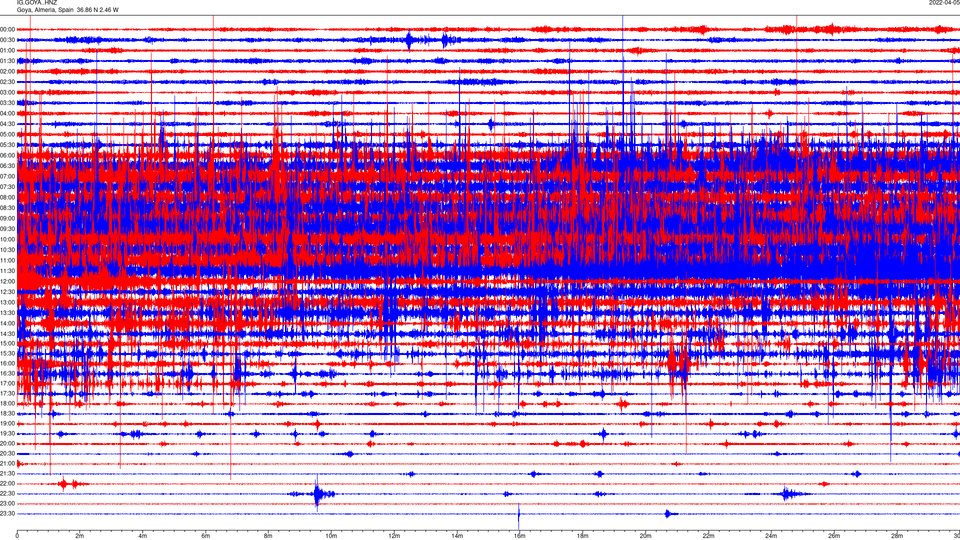Click the '28m' tick label on time axis
The height and width of the screenshot is (540, 960).
(x=896, y=536)
